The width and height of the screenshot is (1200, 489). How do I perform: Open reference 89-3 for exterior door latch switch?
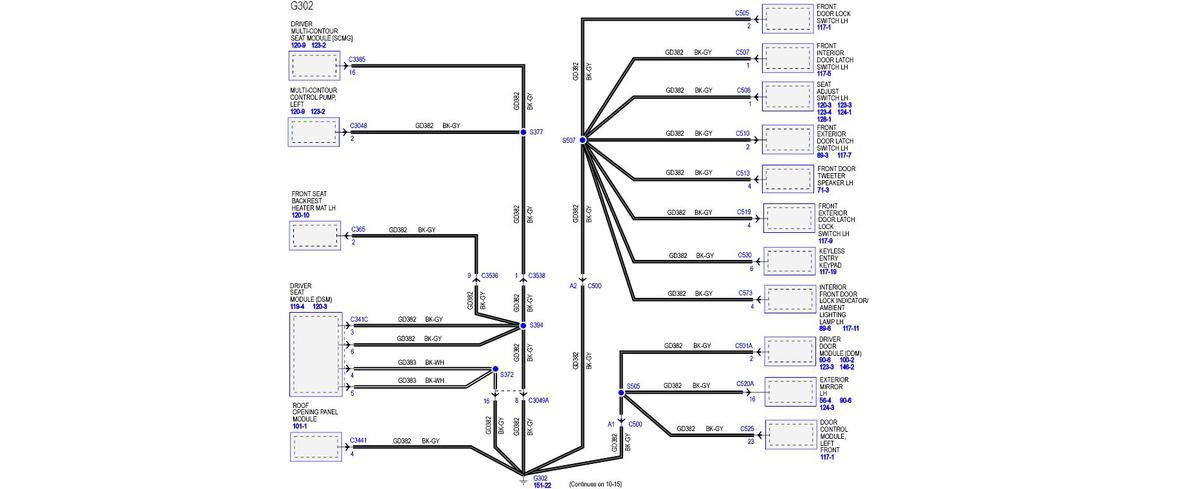coord(823,155)
